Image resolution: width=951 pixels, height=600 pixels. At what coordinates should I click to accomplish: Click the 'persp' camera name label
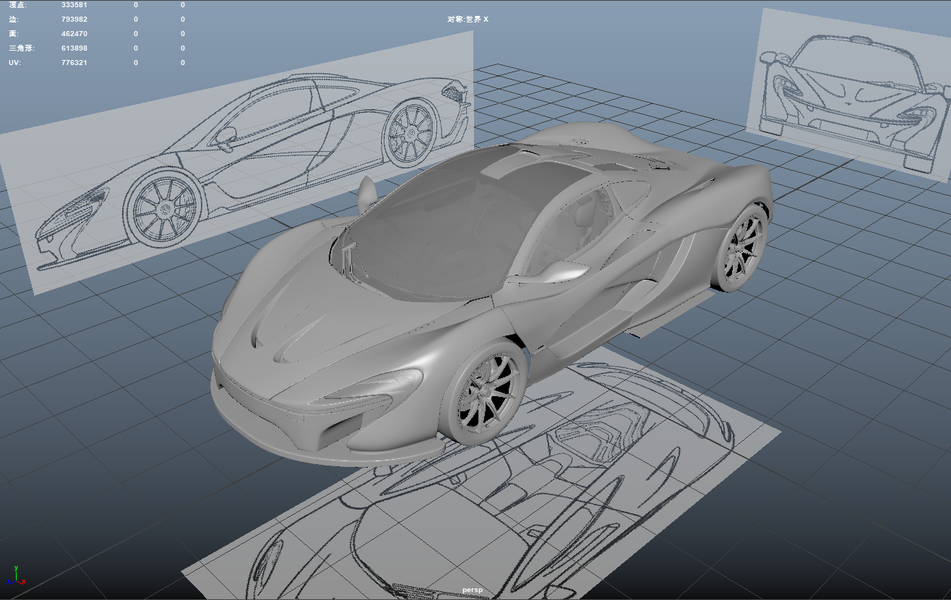(472, 590)
